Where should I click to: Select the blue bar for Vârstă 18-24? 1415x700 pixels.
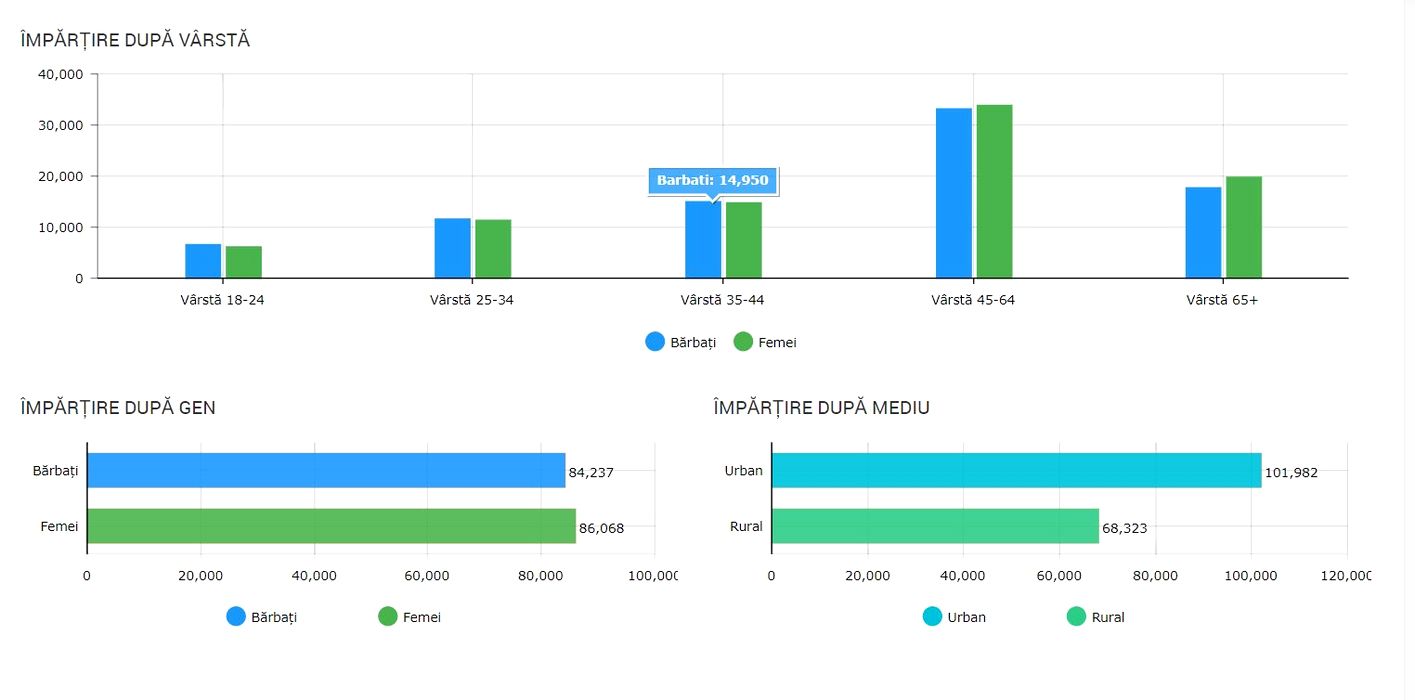[x=203, y=261]
